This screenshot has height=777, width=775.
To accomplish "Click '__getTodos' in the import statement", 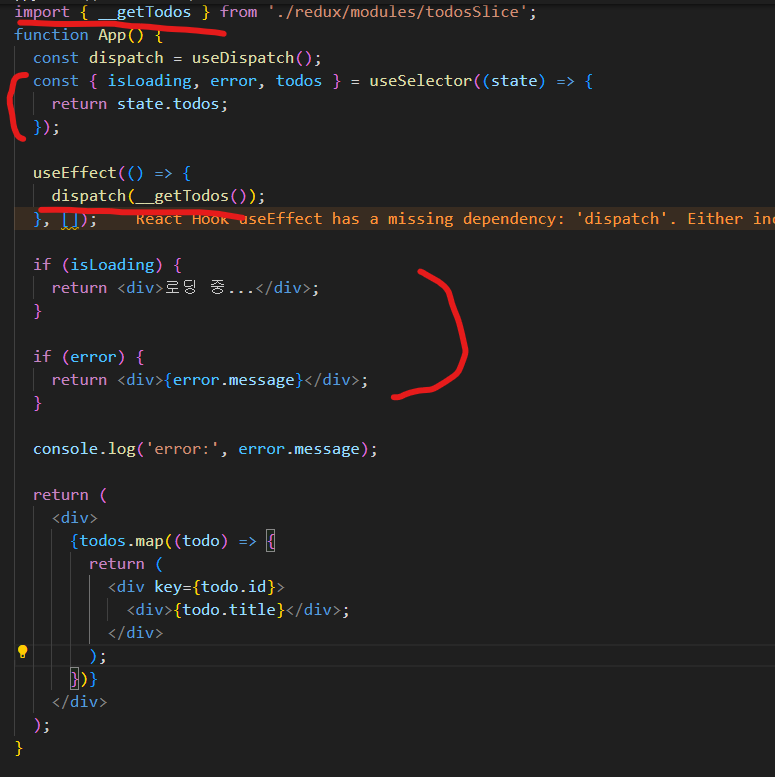I will tap(145, 12).
